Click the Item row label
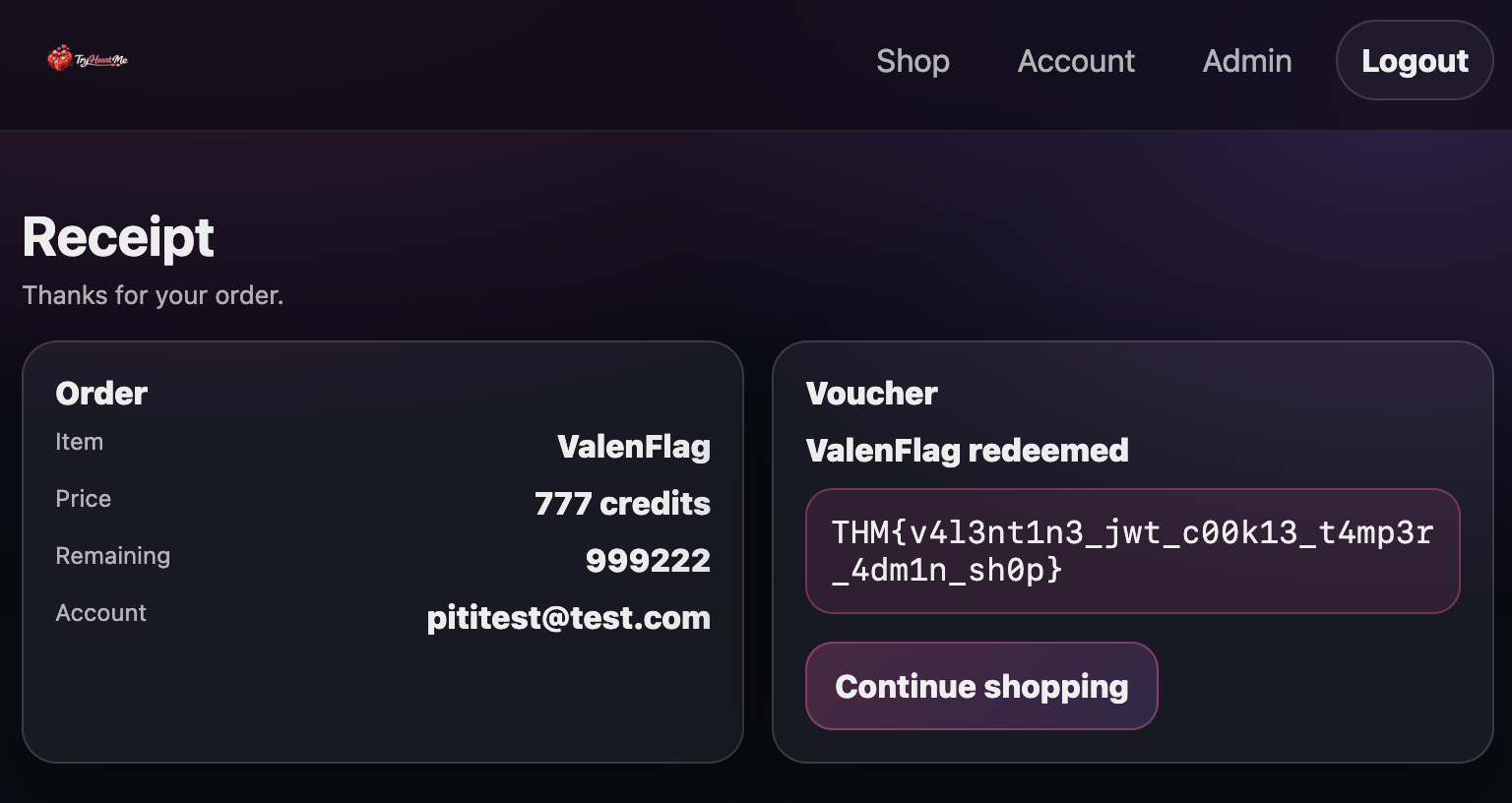 click(80, 442)
